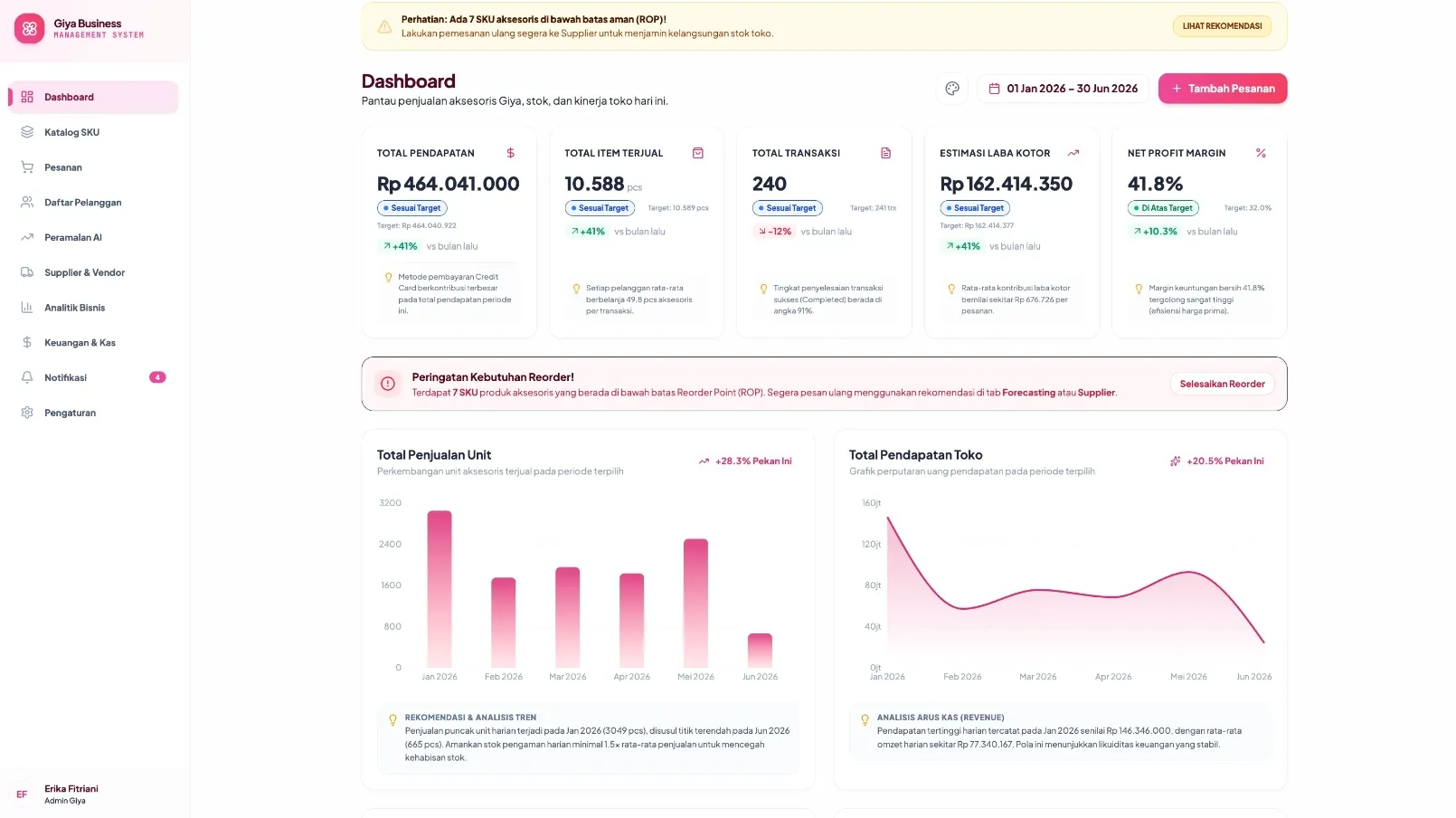Click the alert circle icon in Reorder banner

(388, 384)
